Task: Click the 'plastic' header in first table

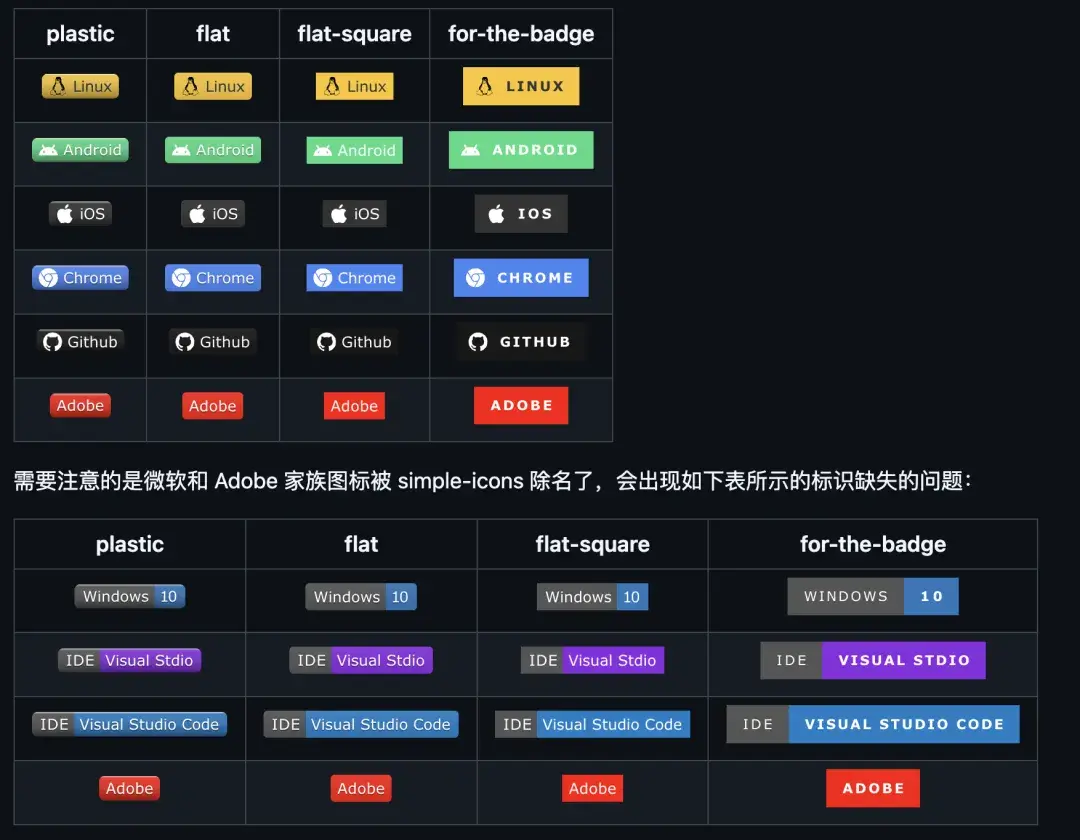Action: point(81,34)
